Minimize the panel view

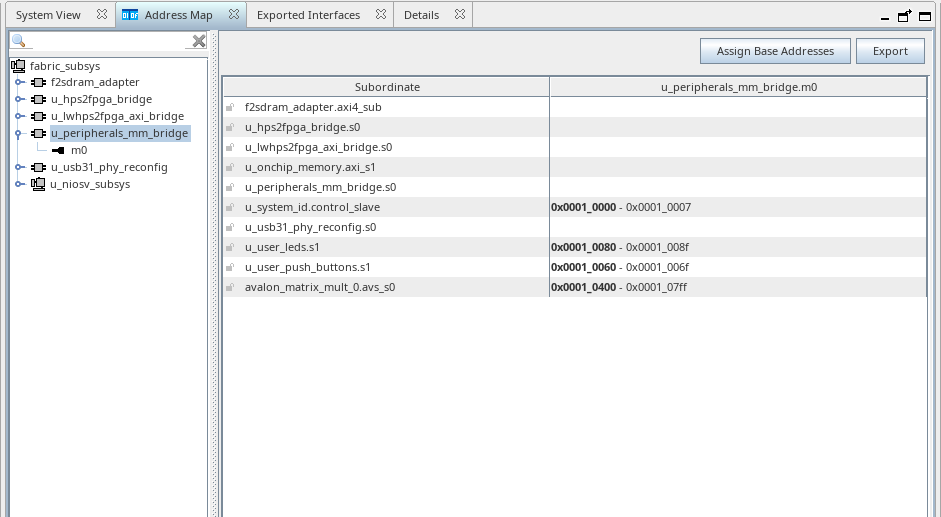pos(885,18)
